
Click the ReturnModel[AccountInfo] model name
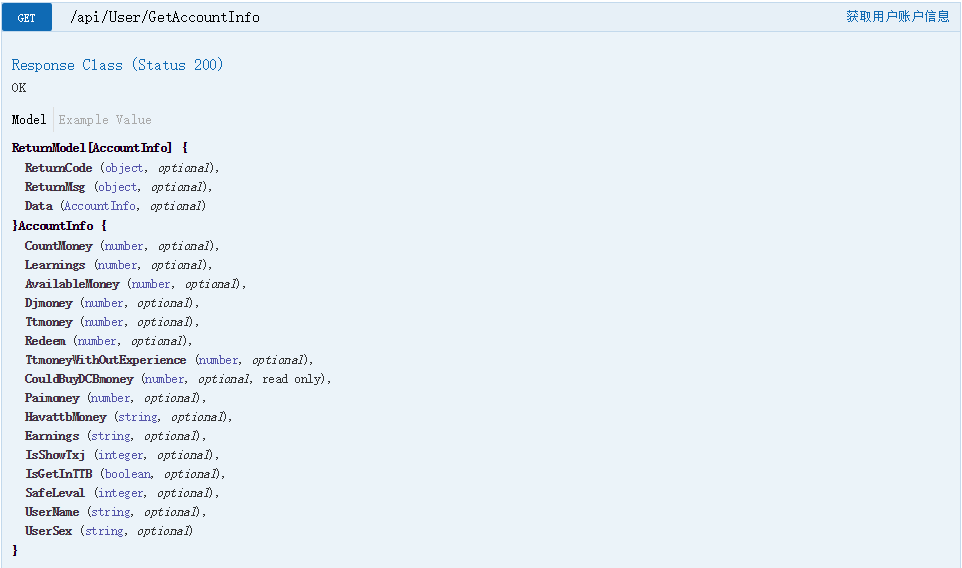(91, 148)
